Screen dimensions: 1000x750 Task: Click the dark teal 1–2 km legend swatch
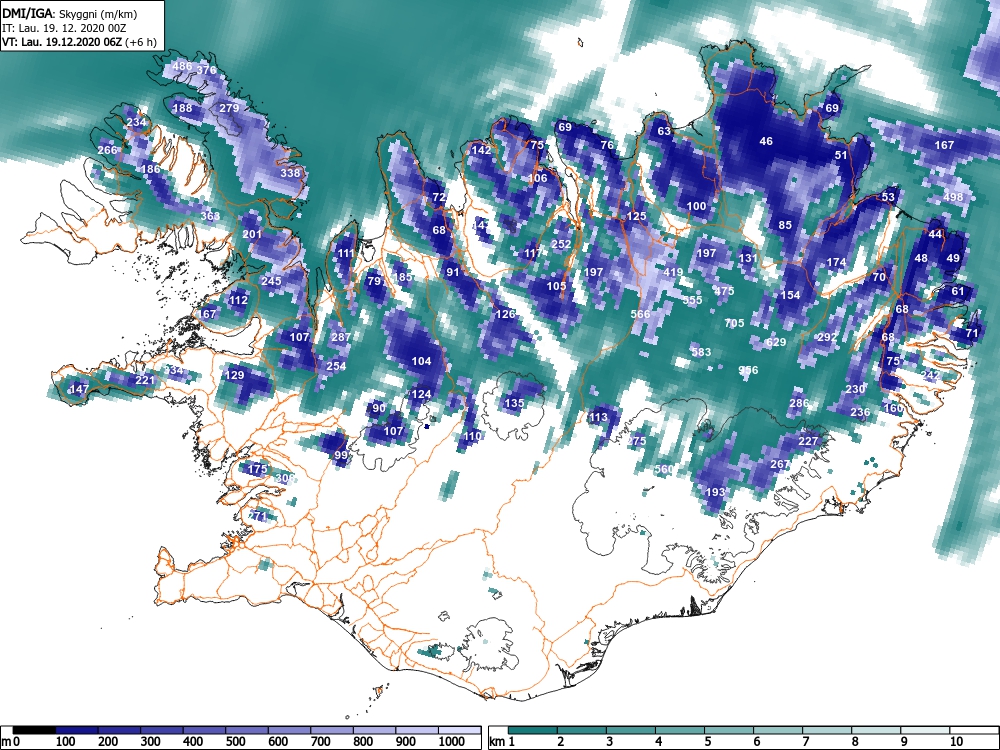point(533,730)
